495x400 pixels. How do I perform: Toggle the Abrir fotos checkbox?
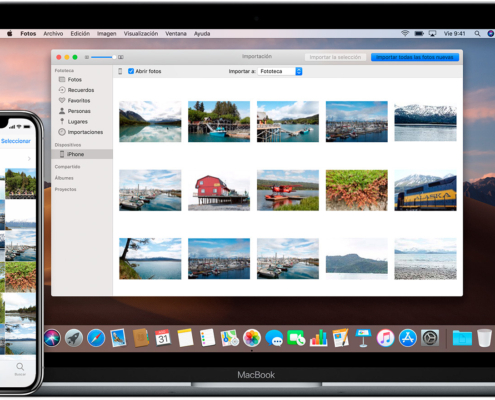click(131, 71)
